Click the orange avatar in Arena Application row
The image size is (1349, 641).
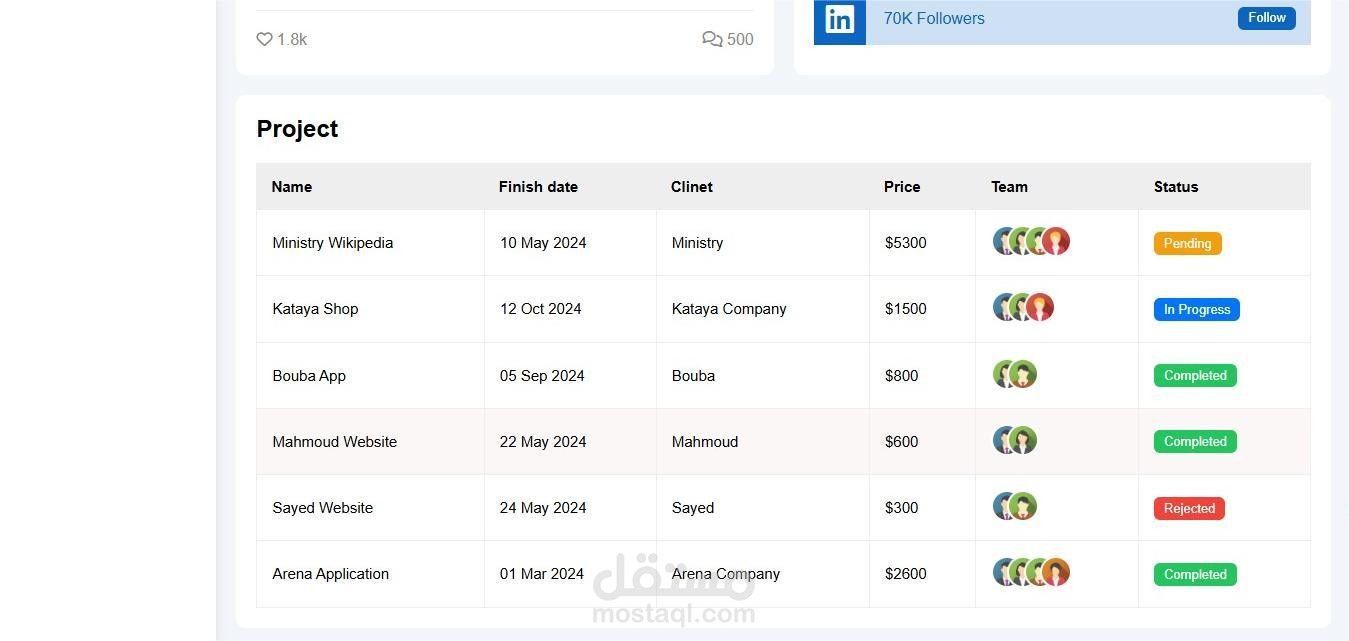(x=1056, y=572)
